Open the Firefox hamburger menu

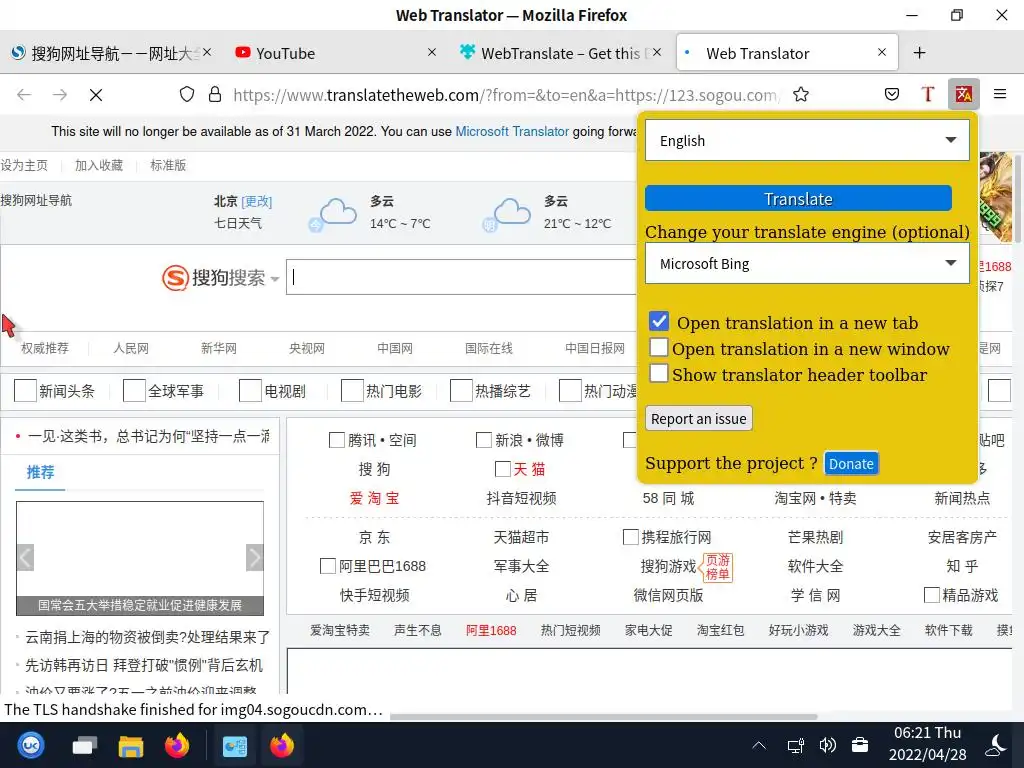click(1000, 95)
